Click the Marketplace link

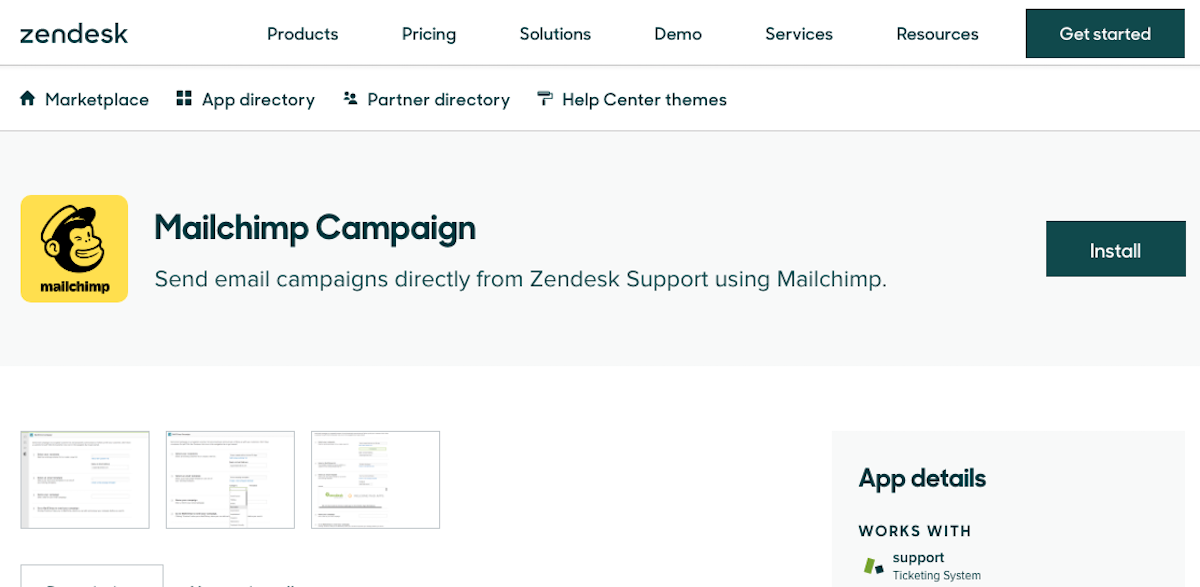[96, 99]
